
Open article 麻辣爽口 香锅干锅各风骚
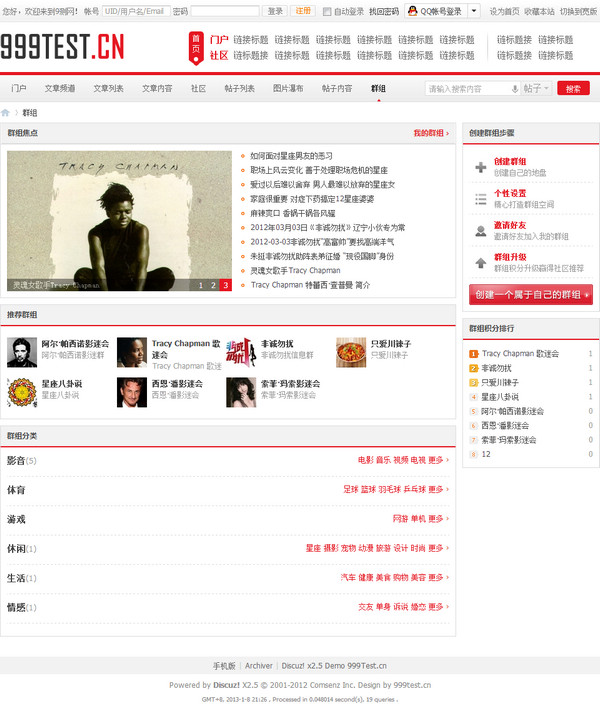[293, 213]
